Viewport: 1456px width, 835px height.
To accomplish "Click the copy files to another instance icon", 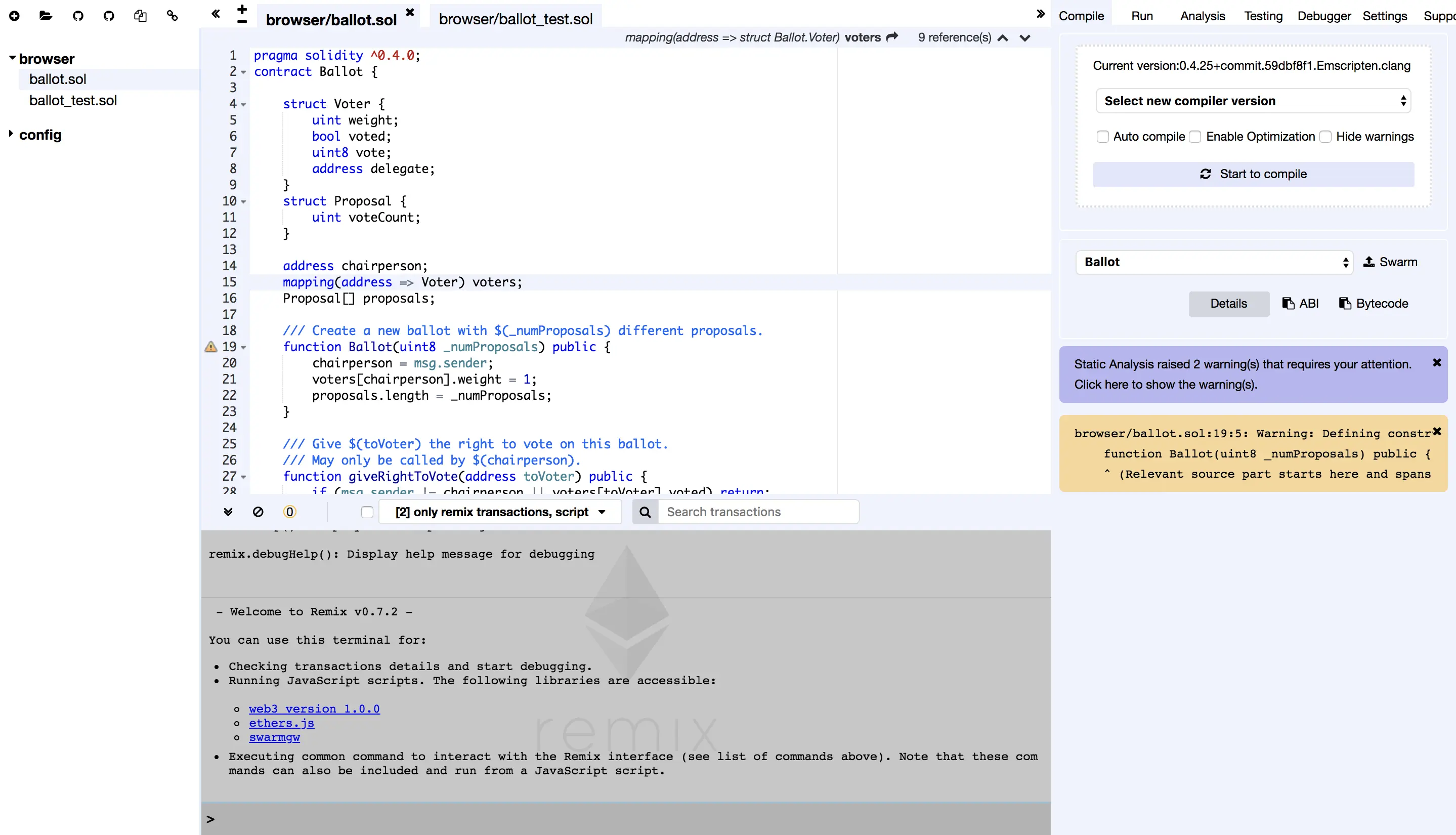I will click(x=141, y=16).
